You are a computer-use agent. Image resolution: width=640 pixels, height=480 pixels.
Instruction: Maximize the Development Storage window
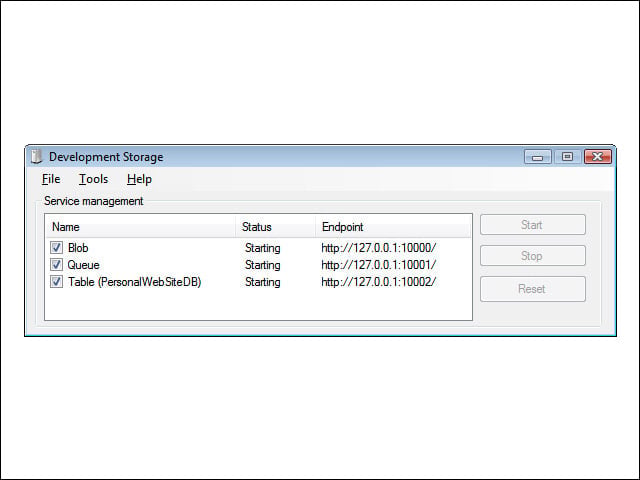tap(567, 157)
